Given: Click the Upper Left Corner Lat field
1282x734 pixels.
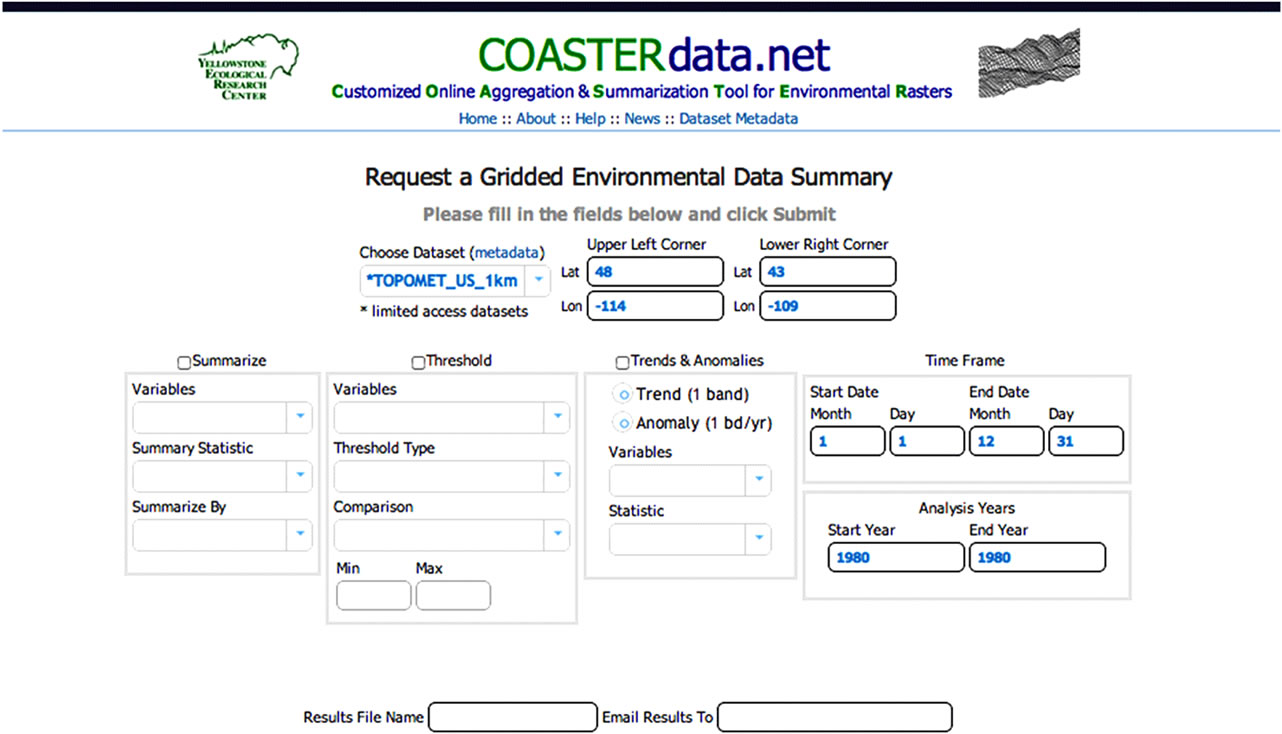Looking at the screenshot, I should [655, 272].
